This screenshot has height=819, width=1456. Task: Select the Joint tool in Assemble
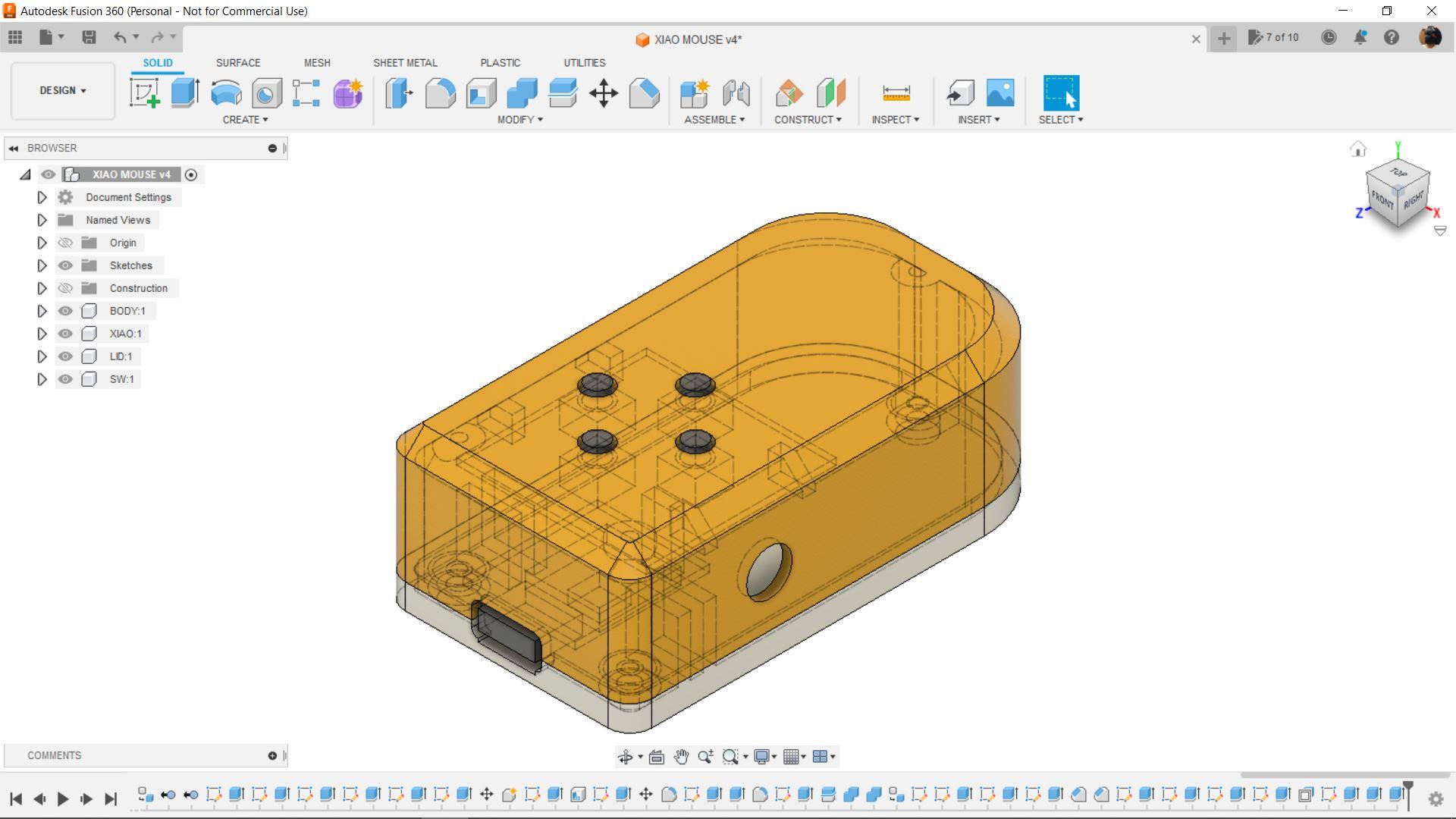pos(736,93)
